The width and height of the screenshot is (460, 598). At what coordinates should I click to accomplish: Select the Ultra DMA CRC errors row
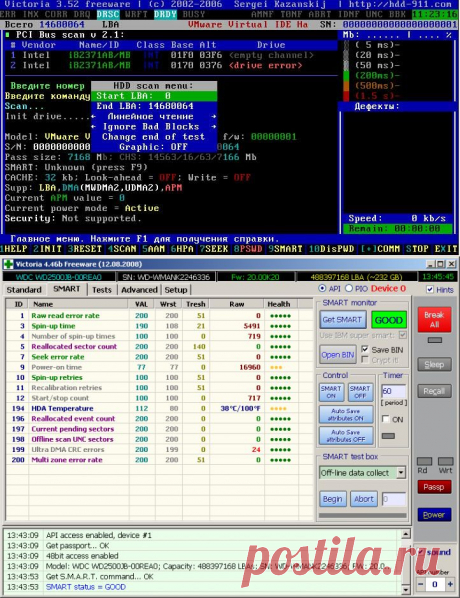(159, 450)
